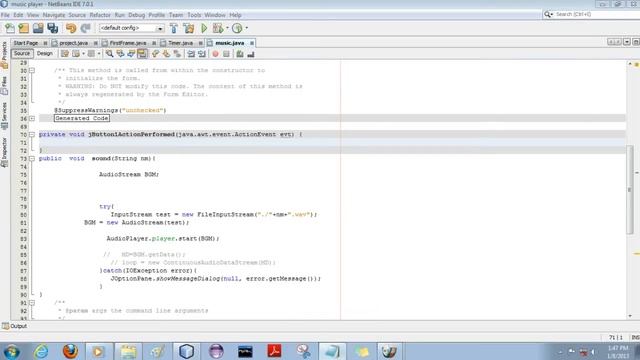
Task: Open the Services side panel
Action: (x=4, y=116)
